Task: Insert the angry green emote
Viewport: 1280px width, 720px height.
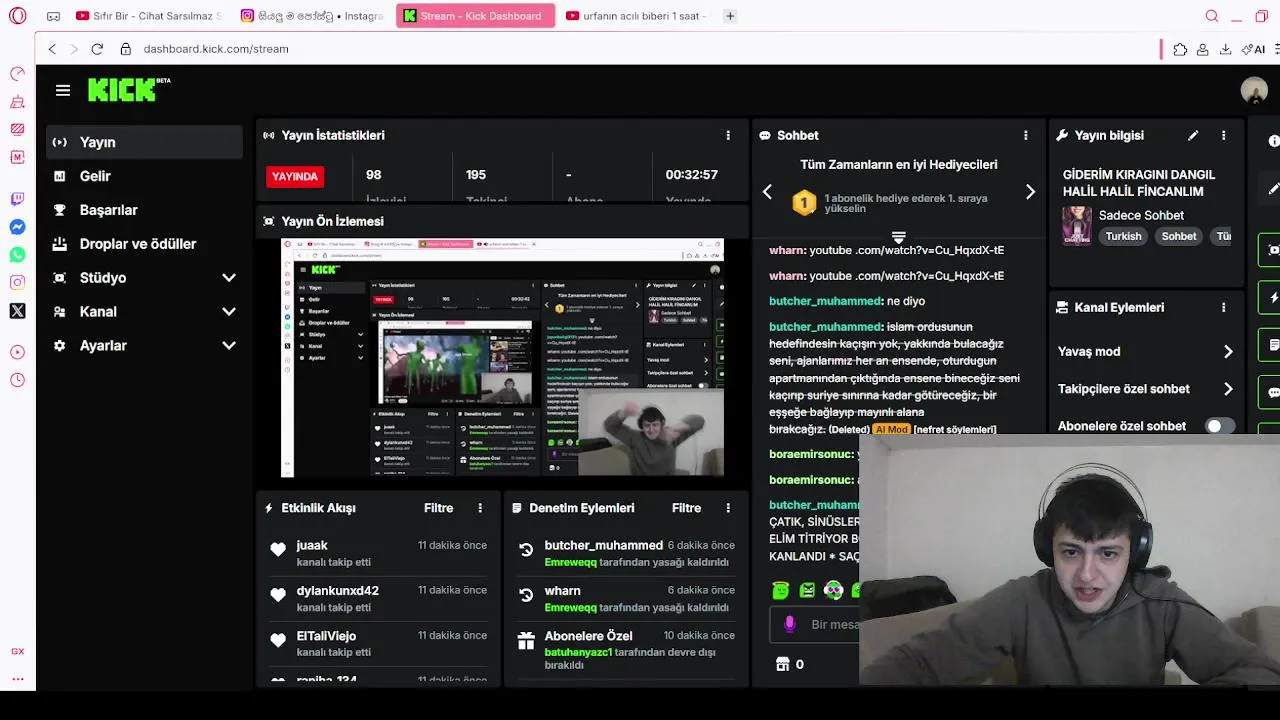Action: pos(807,590)
